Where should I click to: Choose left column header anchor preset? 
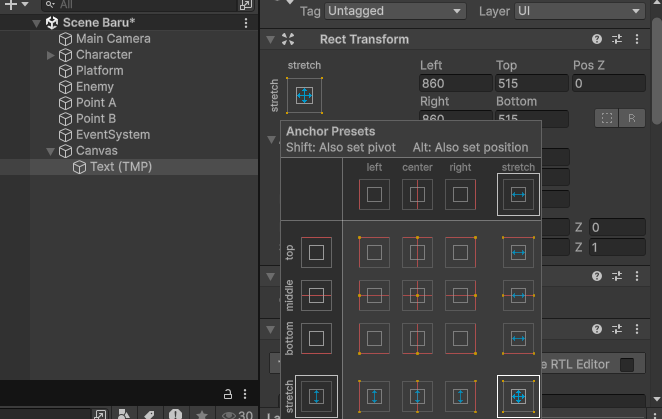(374, 195)
